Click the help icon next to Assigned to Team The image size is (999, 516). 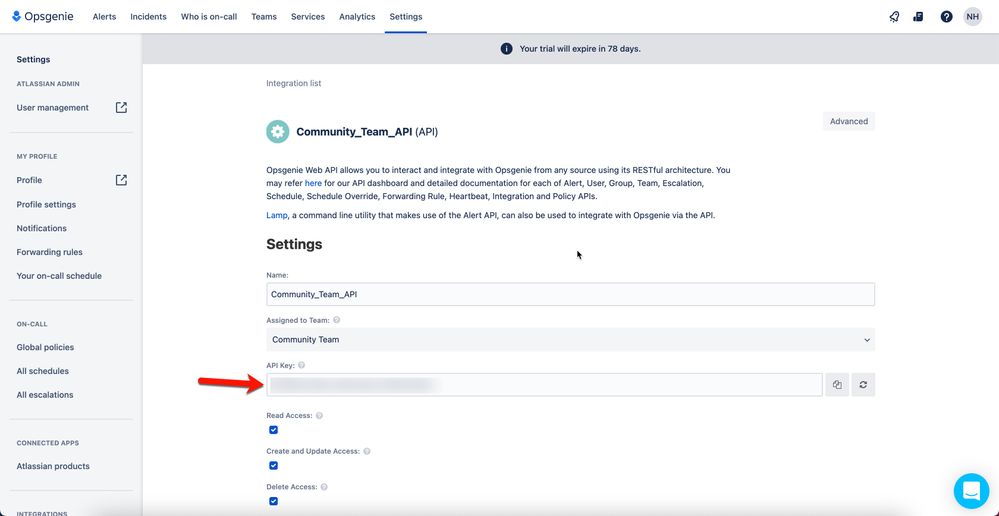tap(336, 320)
